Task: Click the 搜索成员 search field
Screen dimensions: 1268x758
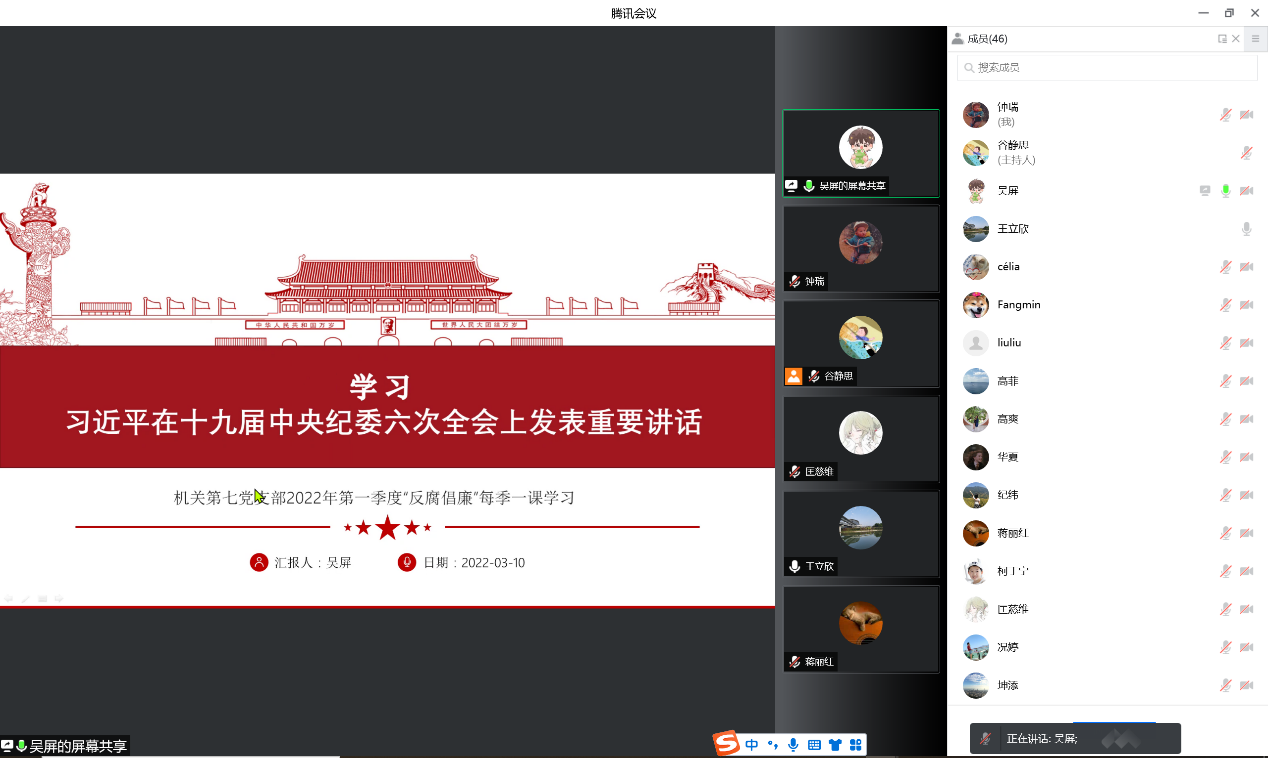Action: pos(1107,67)
